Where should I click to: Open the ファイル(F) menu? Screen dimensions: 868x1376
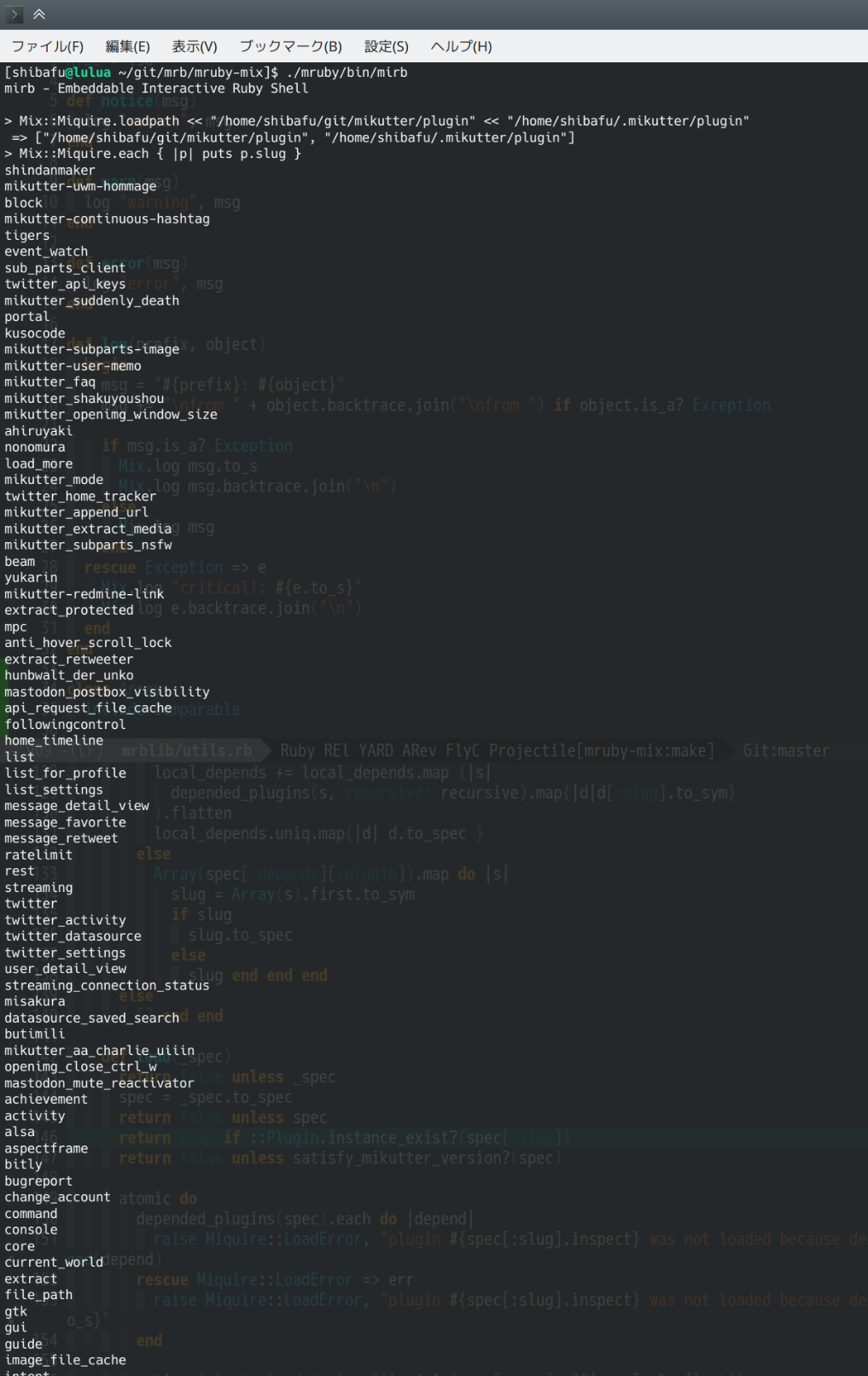pyautogui.click(x=48, y=46)
